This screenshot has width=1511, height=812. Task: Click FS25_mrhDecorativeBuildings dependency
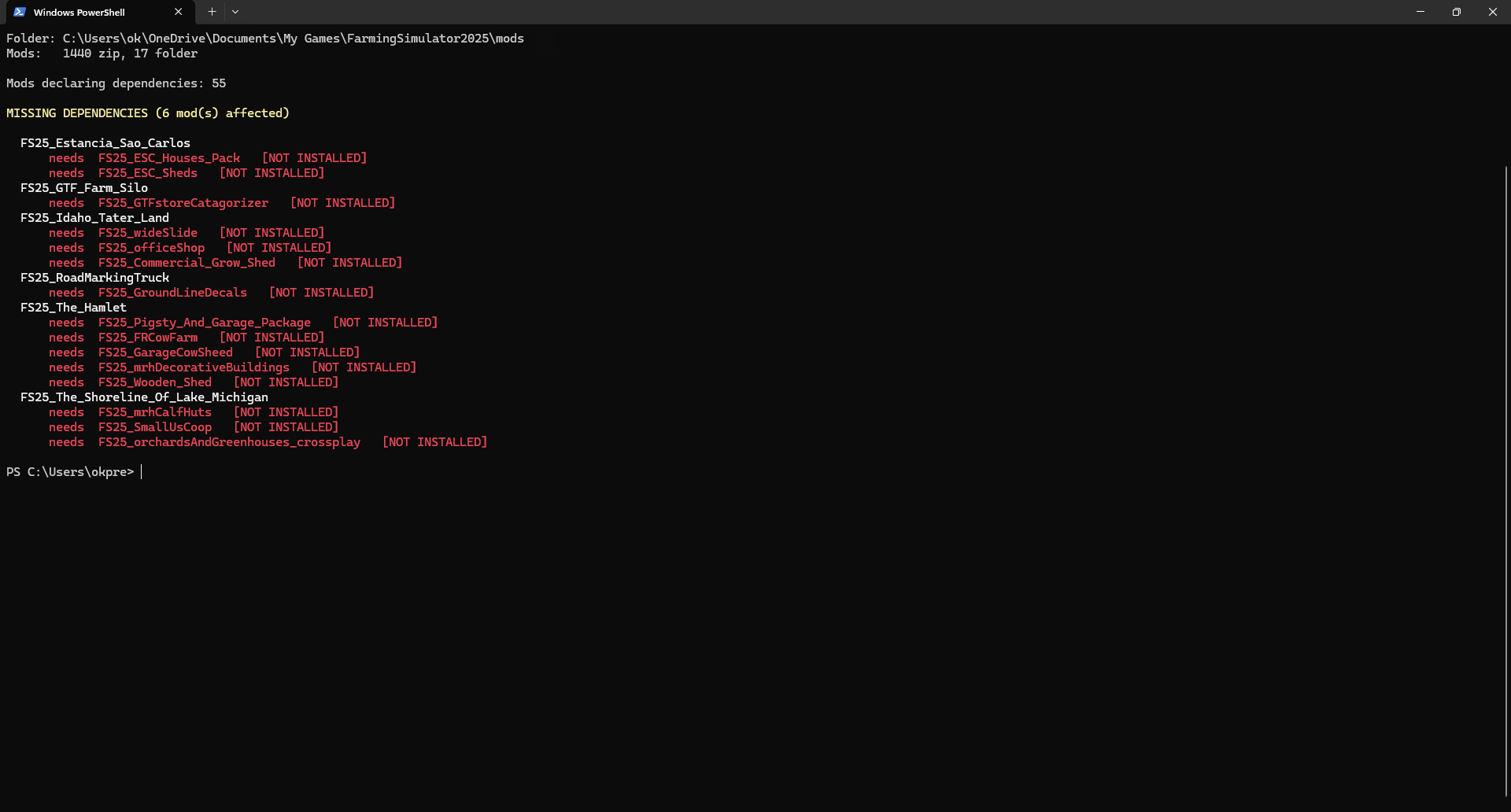click(194, 367)
